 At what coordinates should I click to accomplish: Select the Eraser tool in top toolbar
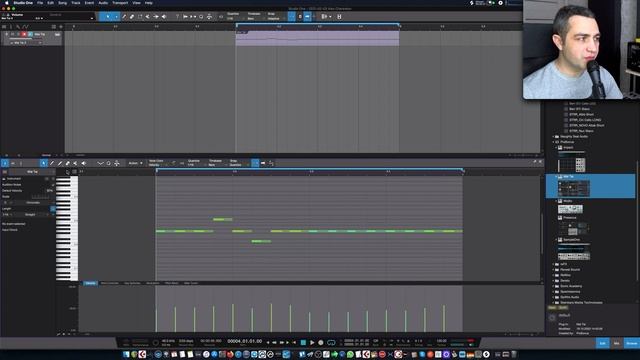132,17
